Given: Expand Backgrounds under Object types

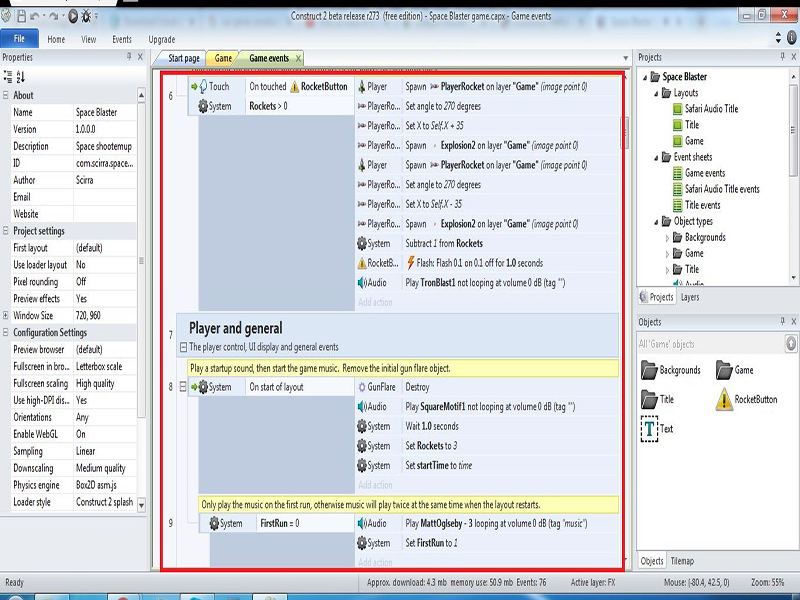Looking at the screenshot, I should click(x=667, y=238).
